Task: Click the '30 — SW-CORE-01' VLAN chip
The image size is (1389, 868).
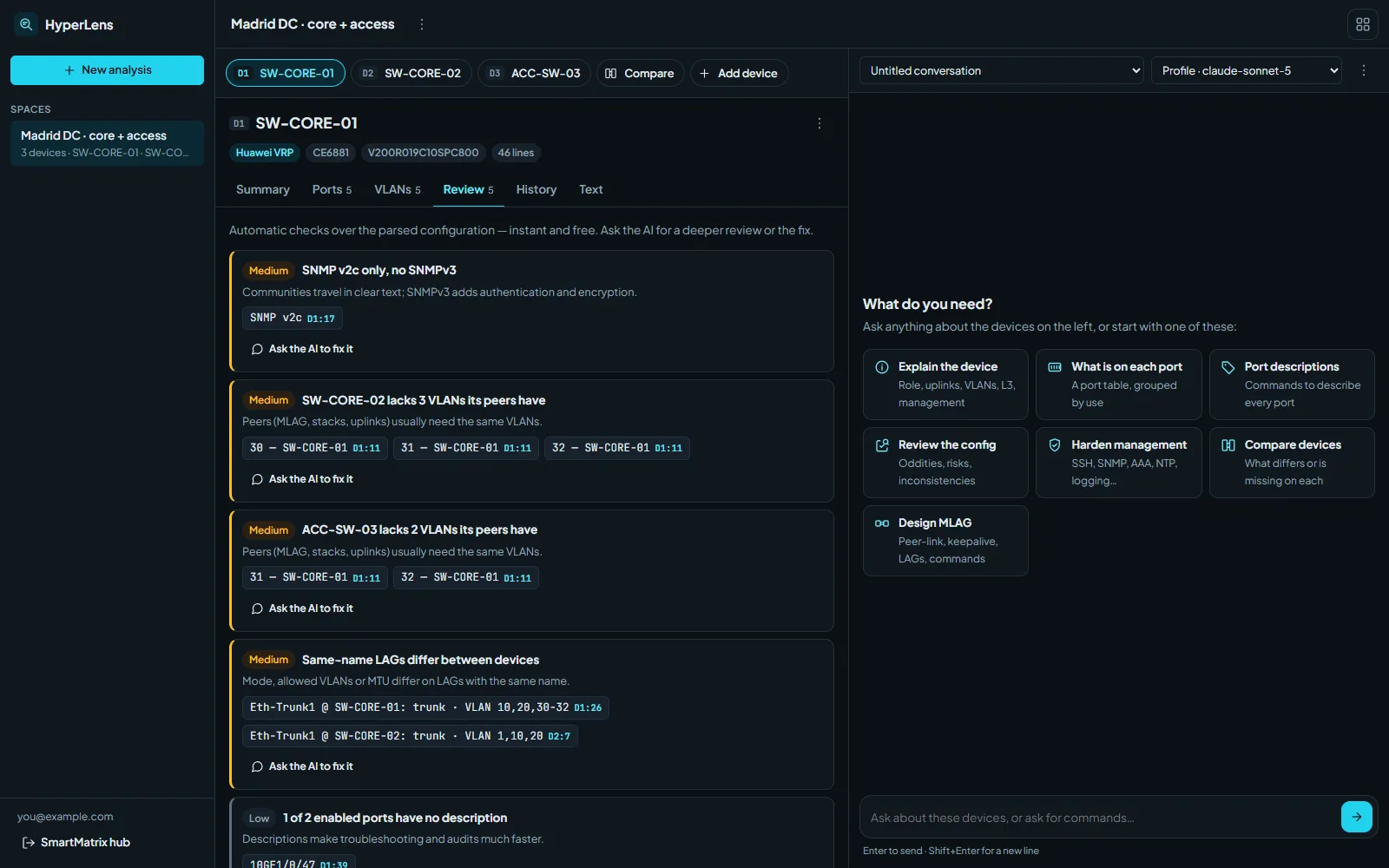Action: [x=315, y=448]
